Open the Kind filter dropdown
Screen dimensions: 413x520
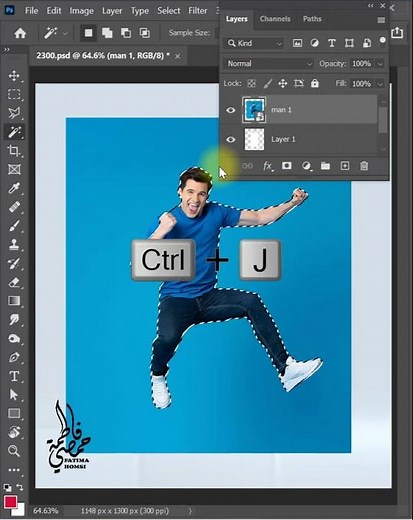tap(254, 43)
